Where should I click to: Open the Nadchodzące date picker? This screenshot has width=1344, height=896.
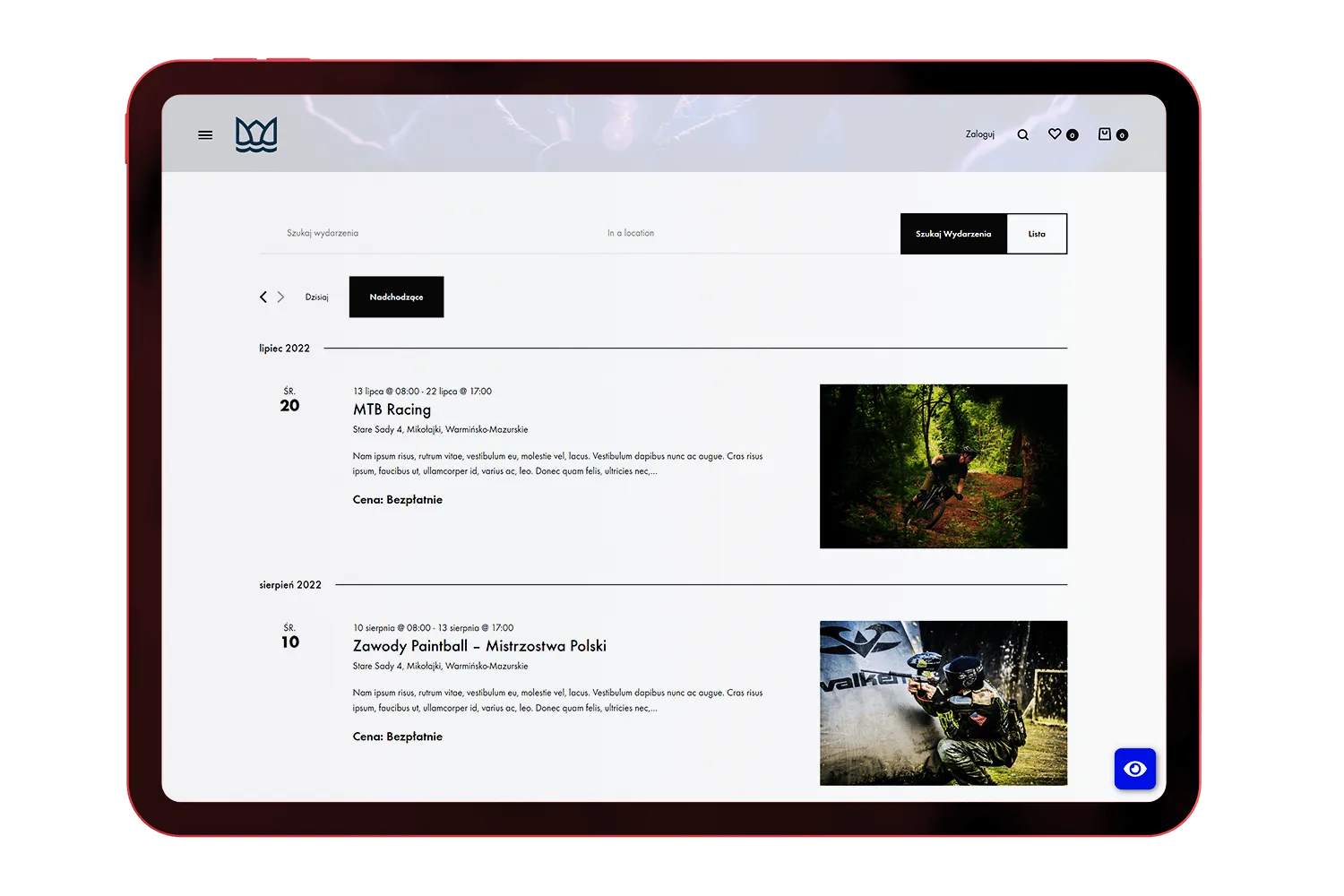coord(396,297)
